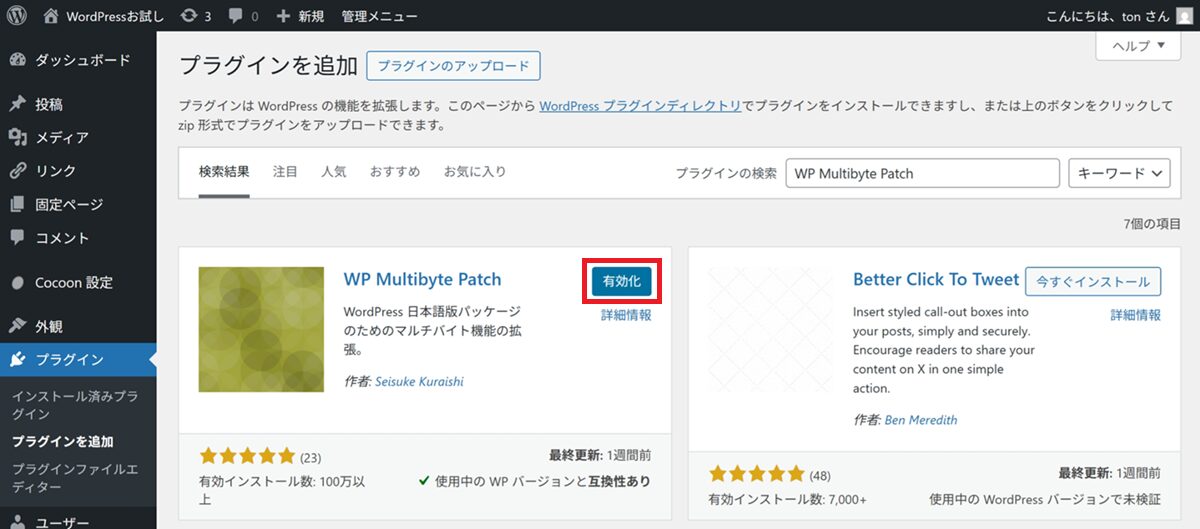Image resolution: width=1200 pixels, height=529 pixels.
Task: Click the WP Multibyte Patch plugin thumbnail
Action: pyautogui.click(x=261, y=329)
